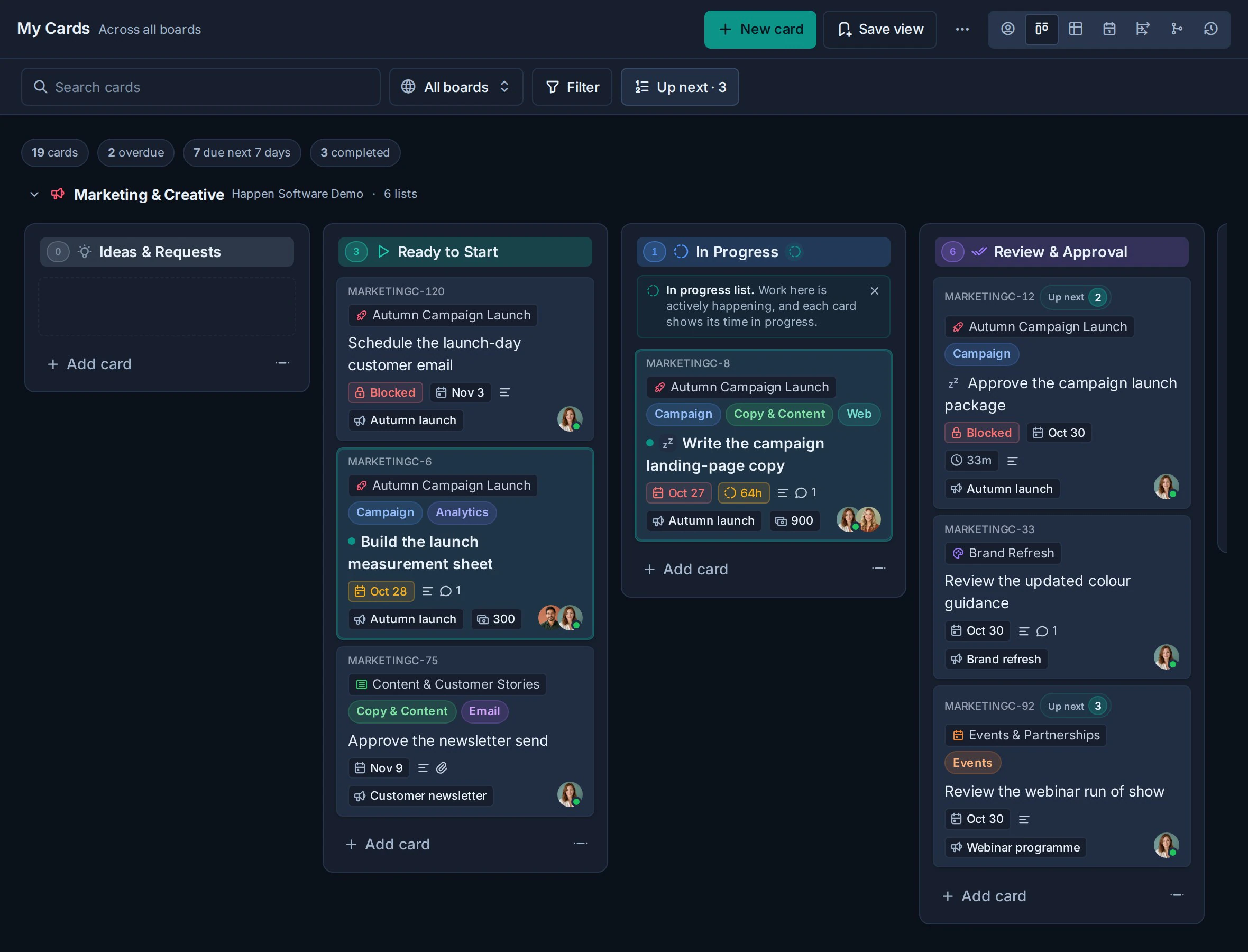1248x952 pixels.
Task: Switch to the person profile view icon
Action: click(1007, 29)
